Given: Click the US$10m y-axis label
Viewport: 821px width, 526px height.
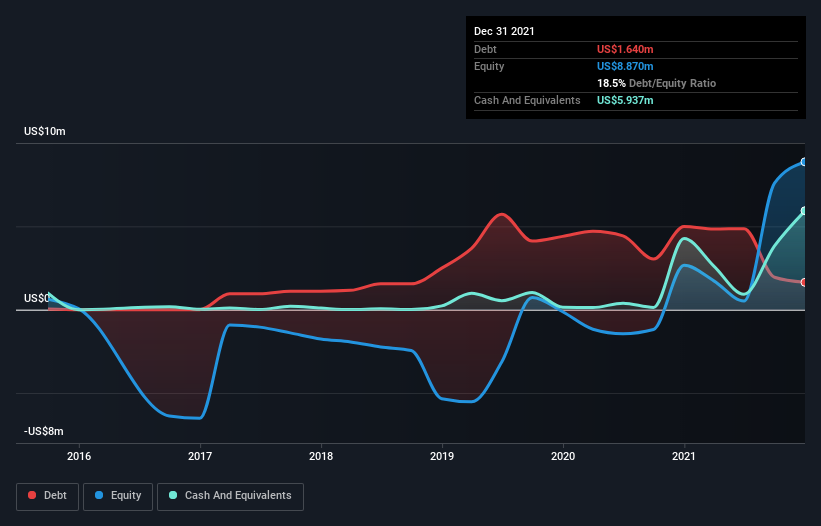Looking at the screenshot, I should coord(45,131).
